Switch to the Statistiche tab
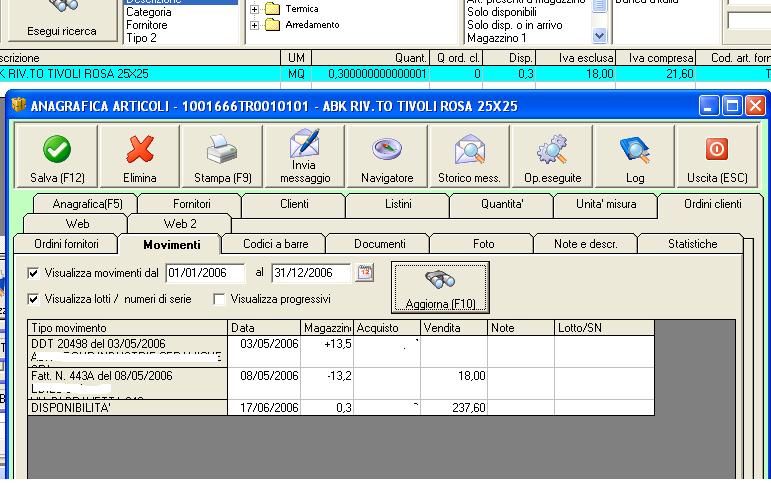The height and width of the screenshot is (485, 771). click(x=692, y=244)
